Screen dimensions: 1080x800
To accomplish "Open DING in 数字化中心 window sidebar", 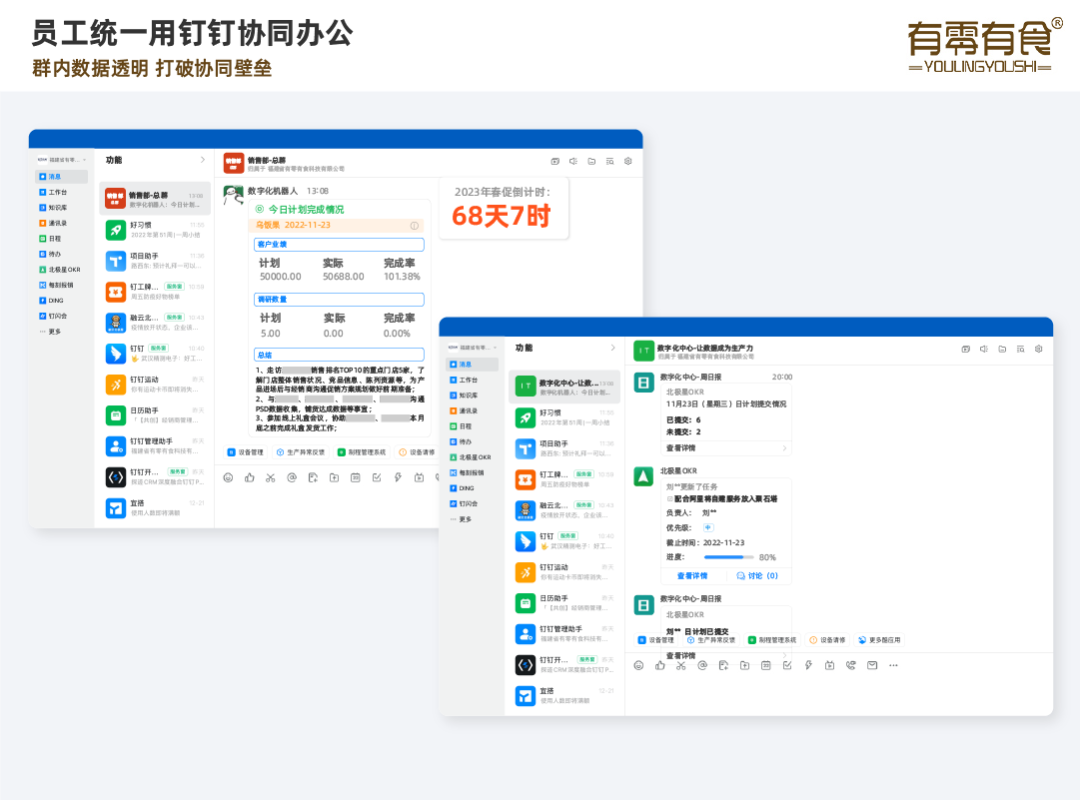I will pos(462,488).
